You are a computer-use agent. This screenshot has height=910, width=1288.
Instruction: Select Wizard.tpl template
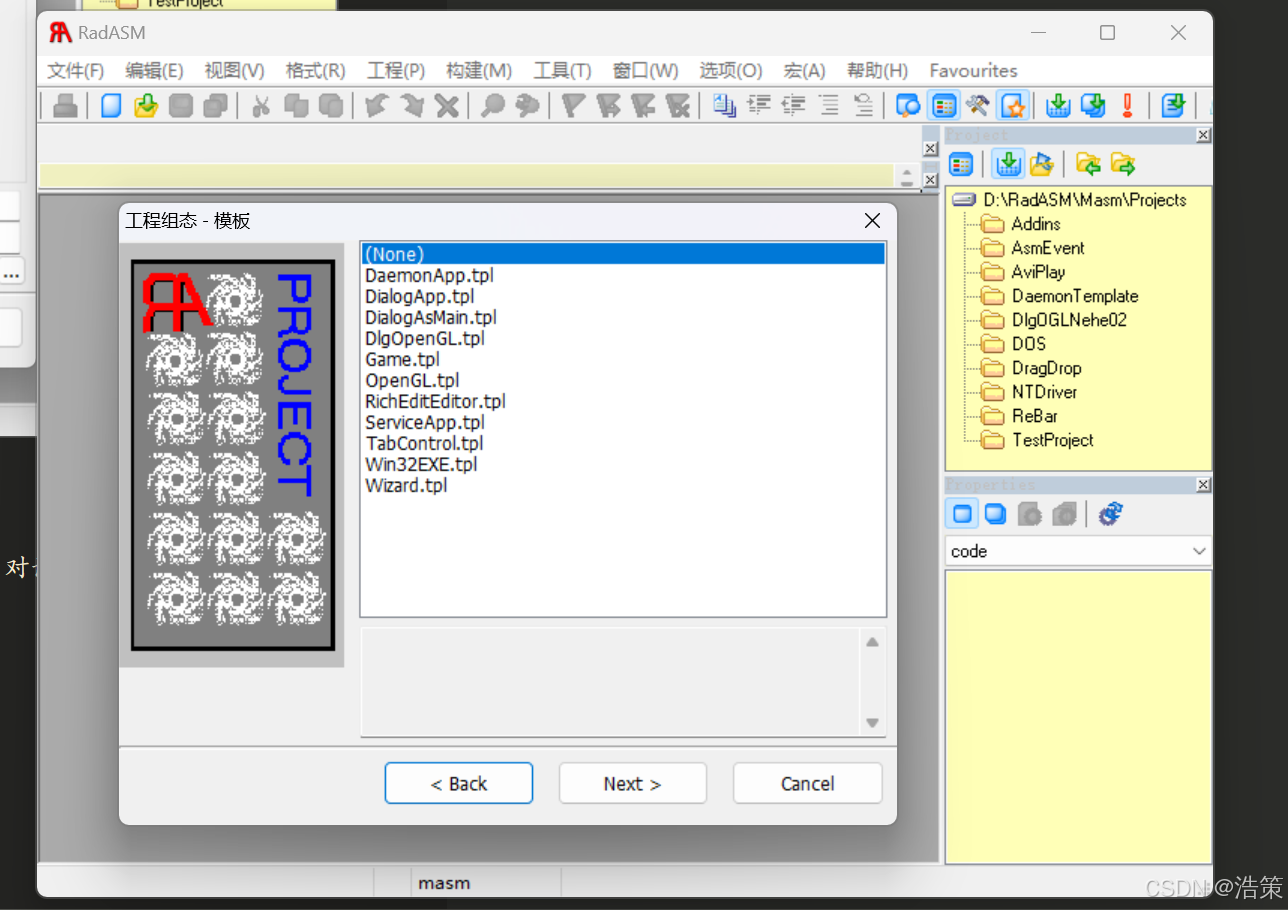(x=405, y=485)
